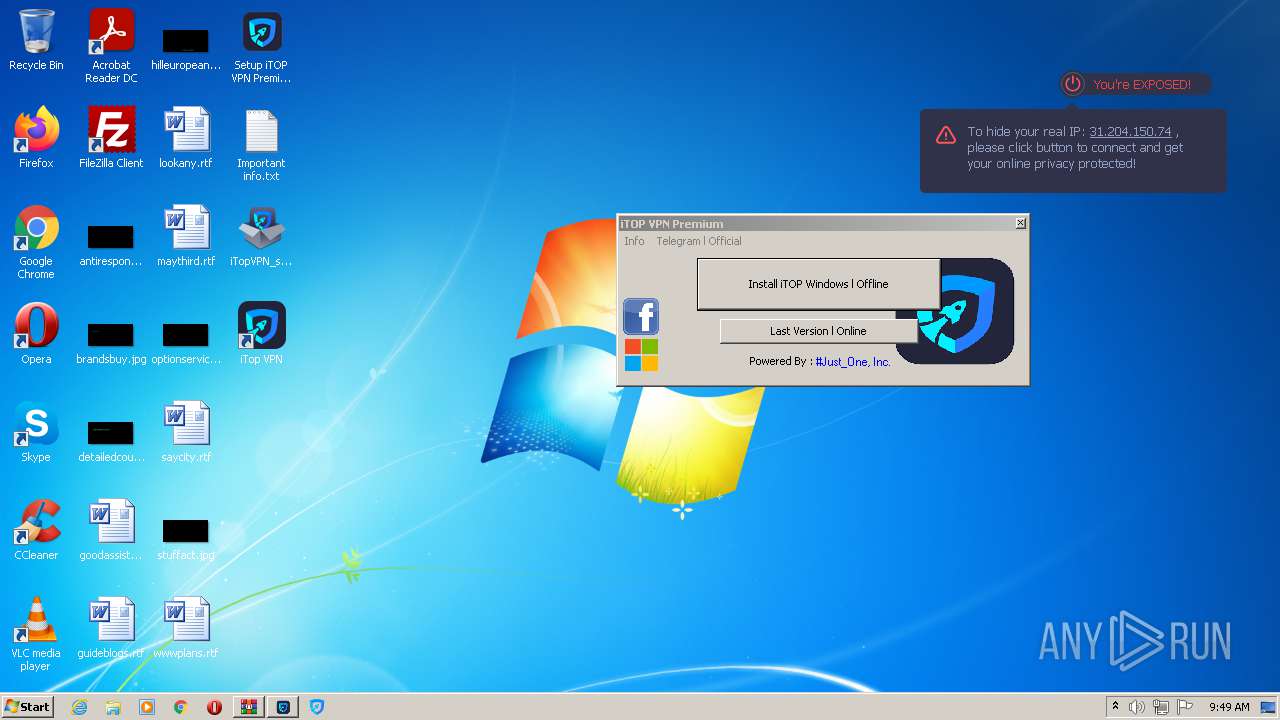The height and width of the screenshot is (720, 1280).
Task: Select iTopVPN_s... installer package icon
Action: coord(261,236)
